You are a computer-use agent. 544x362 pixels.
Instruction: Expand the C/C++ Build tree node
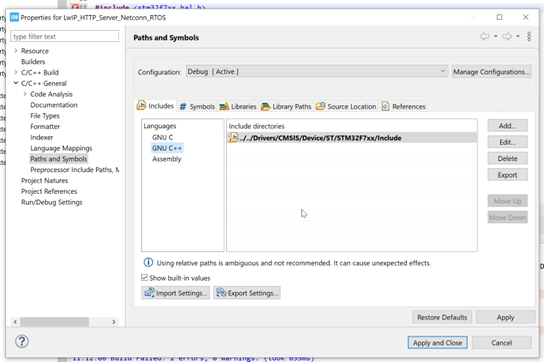[16, 72]
